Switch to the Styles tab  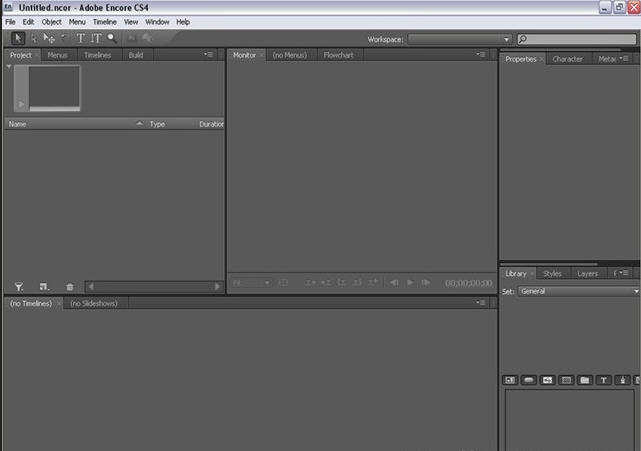coord(552,274)
